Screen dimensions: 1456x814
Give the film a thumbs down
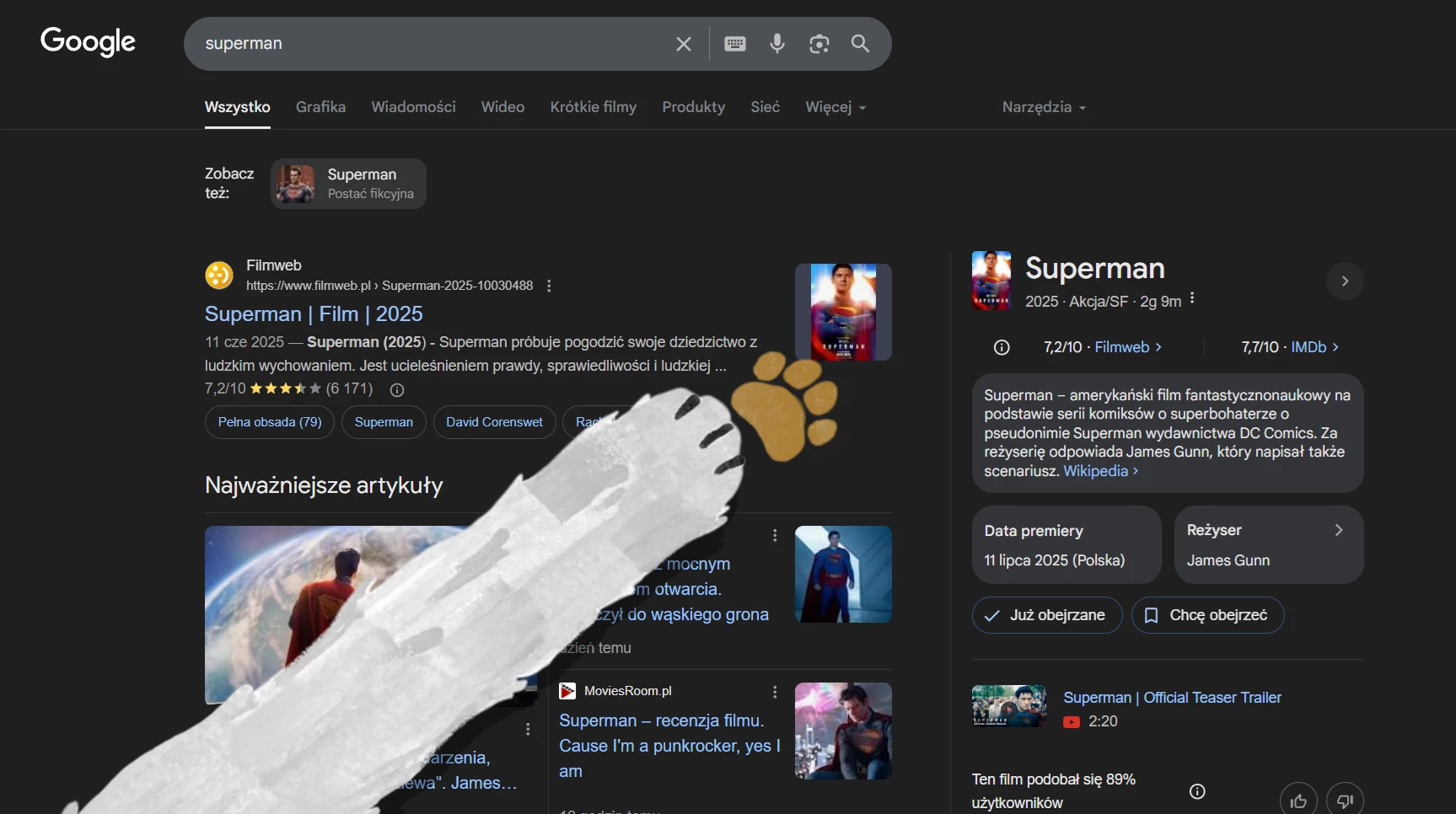pos(1345,801)
